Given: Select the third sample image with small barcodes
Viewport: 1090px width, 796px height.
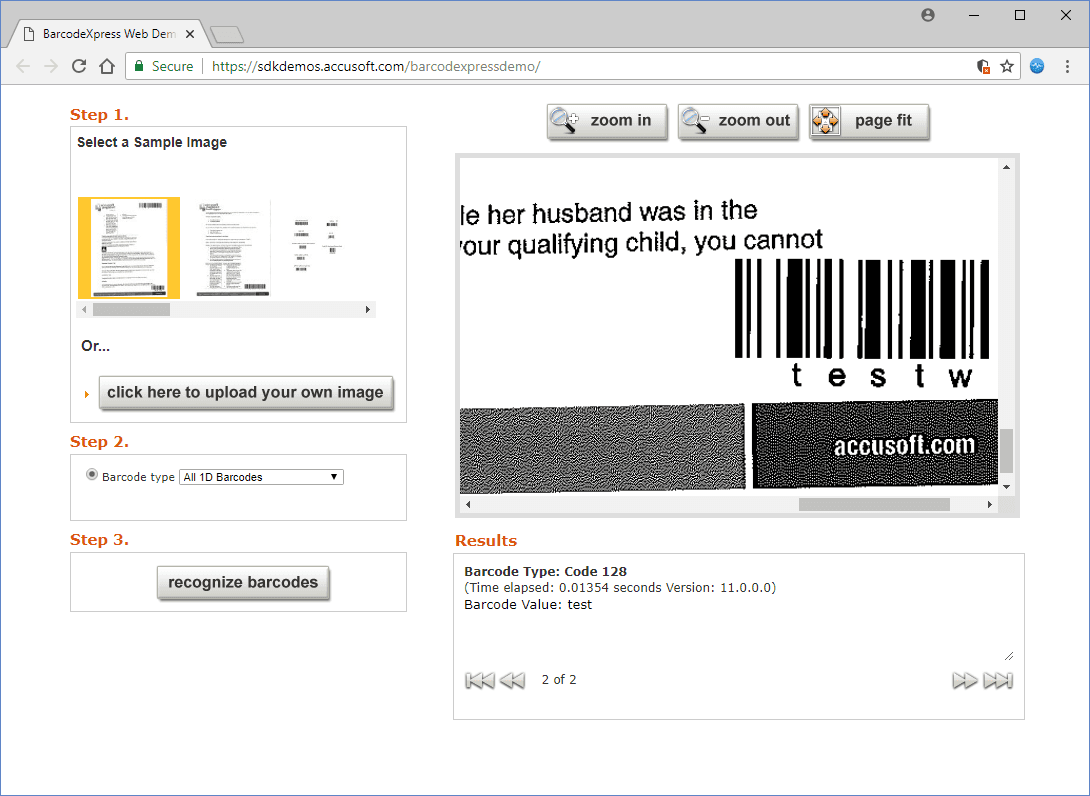Looking at the screenshot, I should pyautogui.click(x=317, y=245).
